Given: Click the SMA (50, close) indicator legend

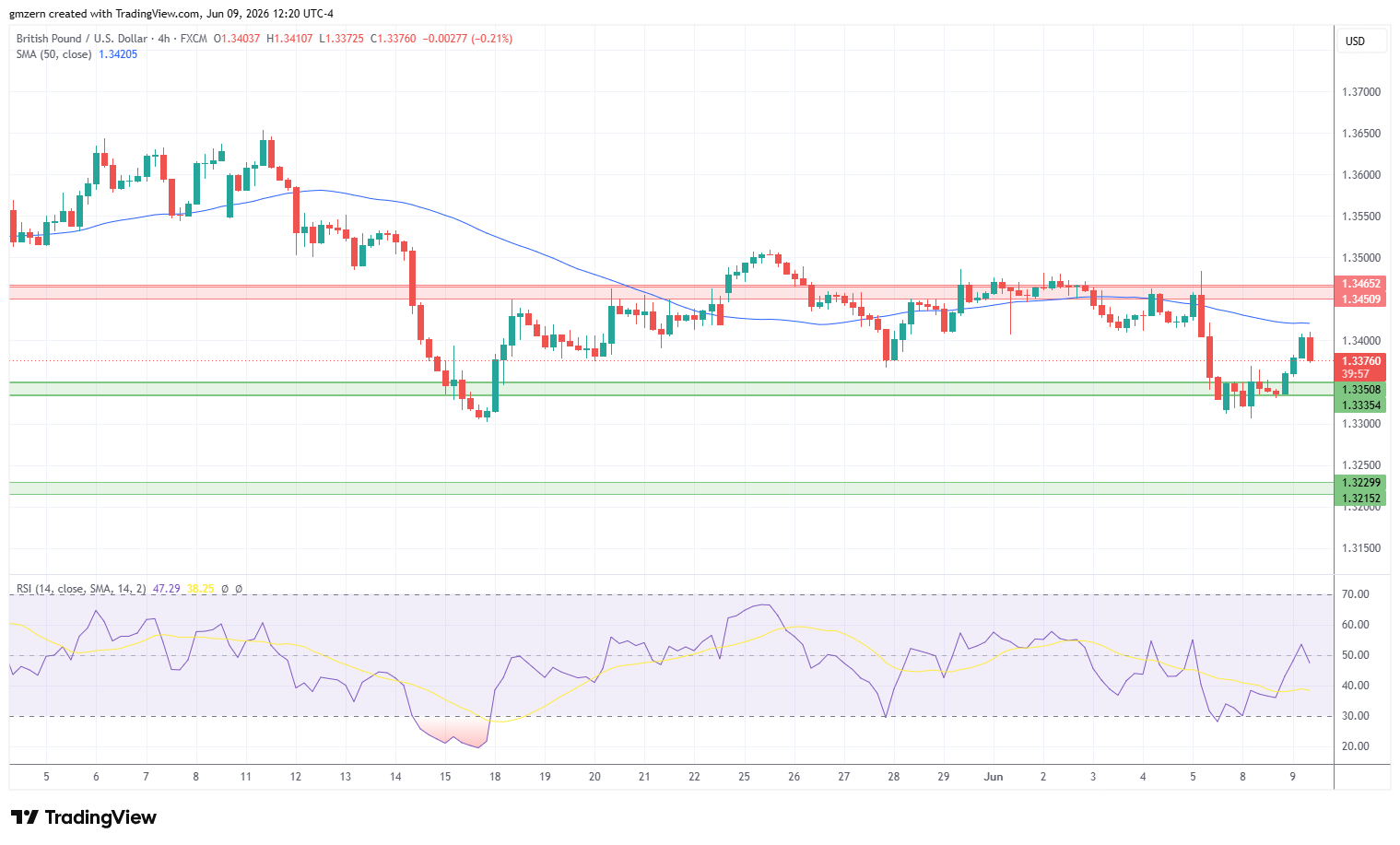Looking at the screenshot, I should [x=53, y=54].
